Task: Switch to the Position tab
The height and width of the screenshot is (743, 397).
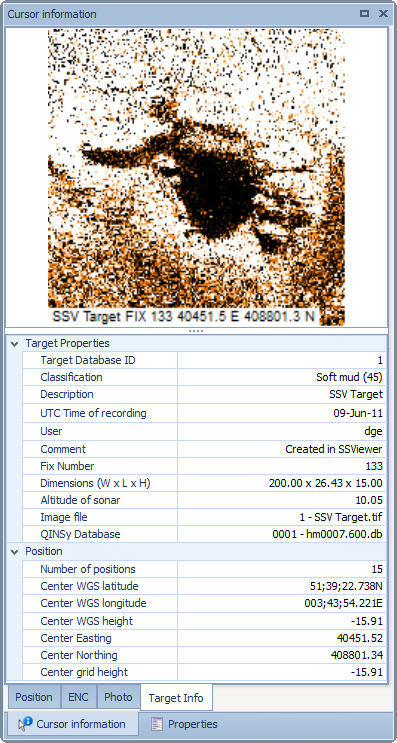Action: pyautogui.click(x=34, y=697)
